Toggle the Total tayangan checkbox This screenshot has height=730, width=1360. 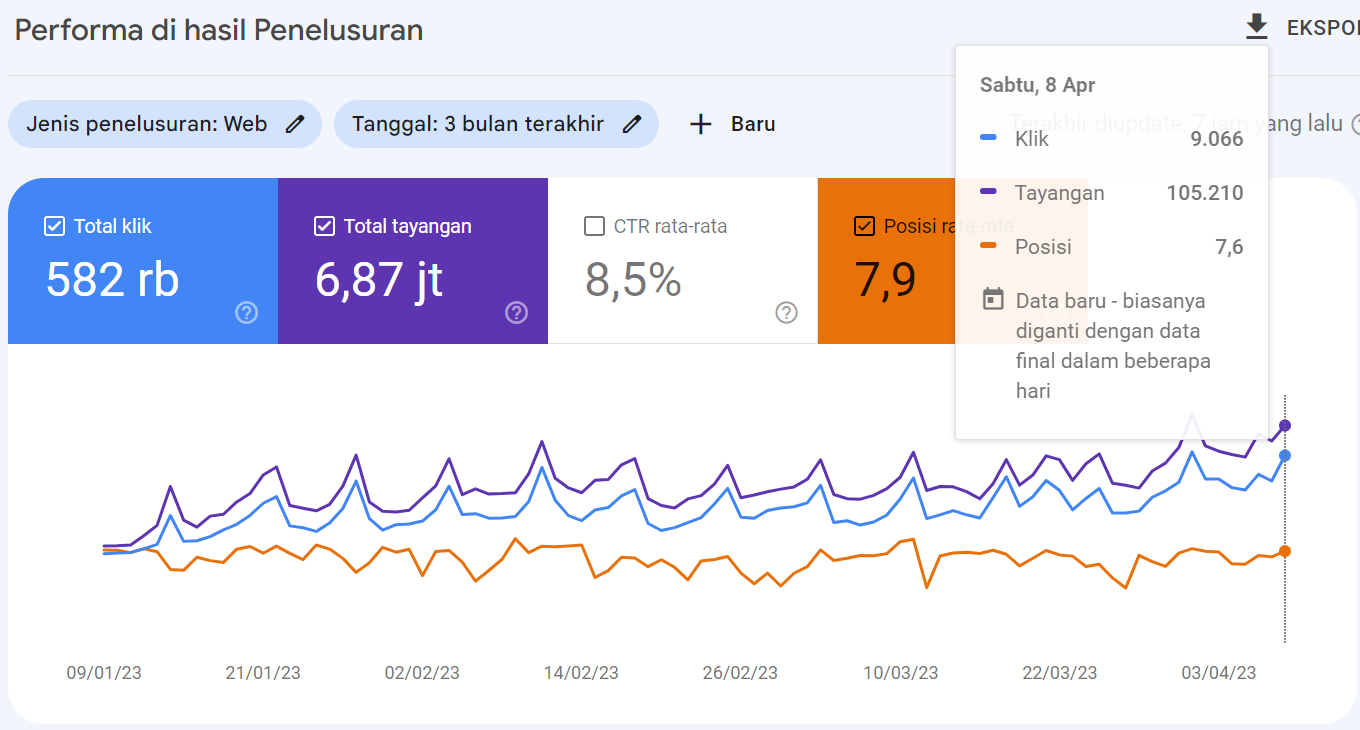(x=324, y=226)
